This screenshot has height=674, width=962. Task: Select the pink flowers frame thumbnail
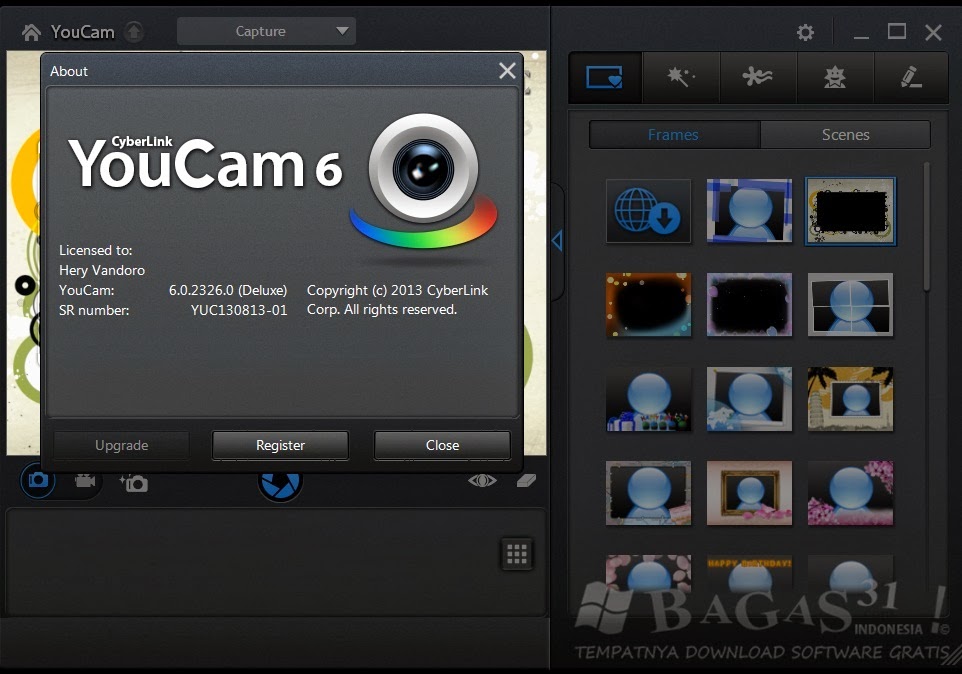[850, 493]
